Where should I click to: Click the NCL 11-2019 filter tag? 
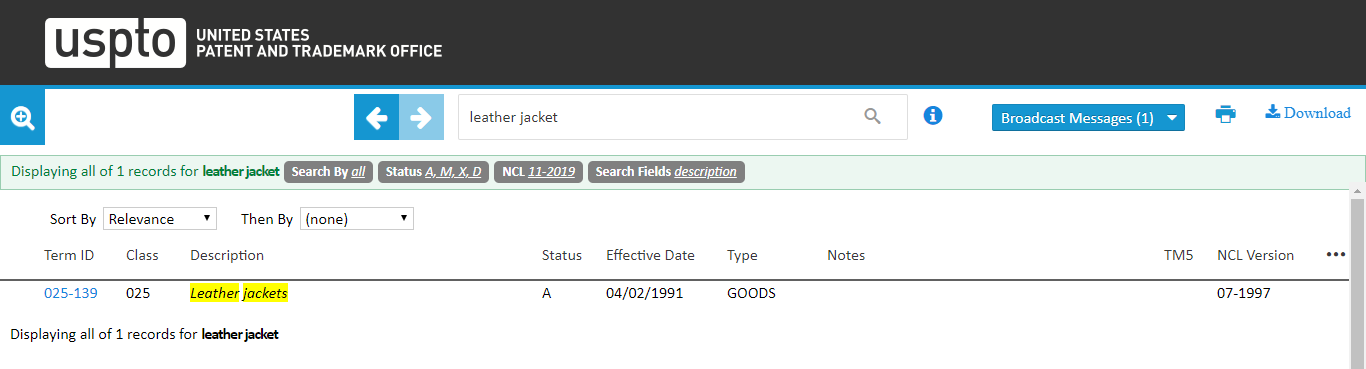click(538, 172)
